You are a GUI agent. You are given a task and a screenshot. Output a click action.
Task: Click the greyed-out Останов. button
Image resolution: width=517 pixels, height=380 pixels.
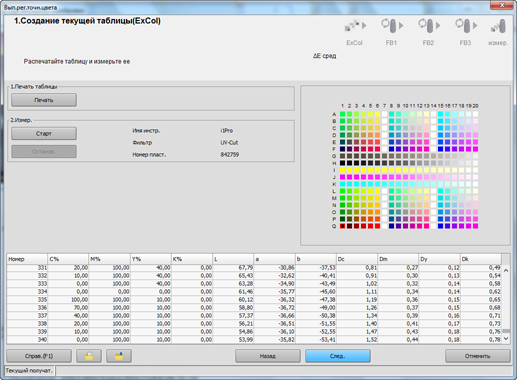click(44, 152)
